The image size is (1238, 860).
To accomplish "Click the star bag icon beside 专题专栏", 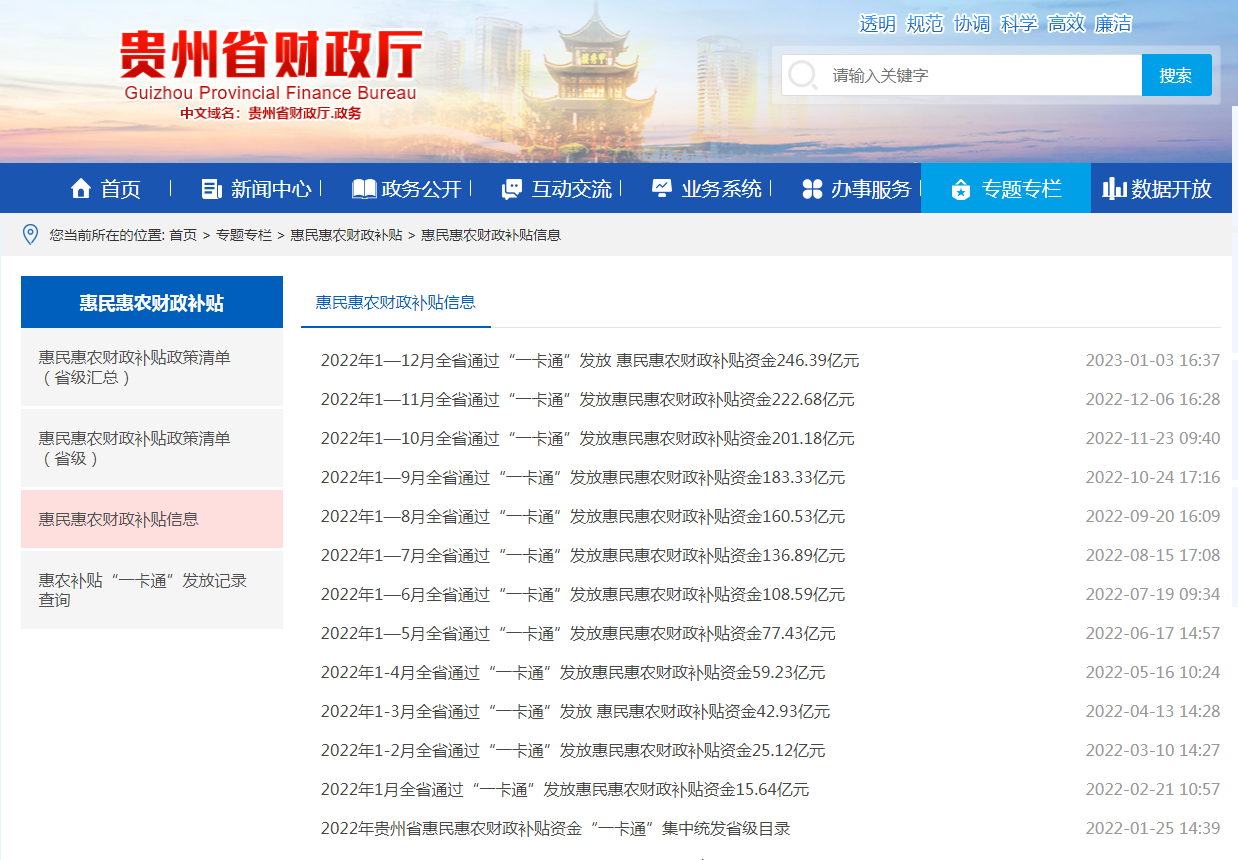I will [961, 189].
